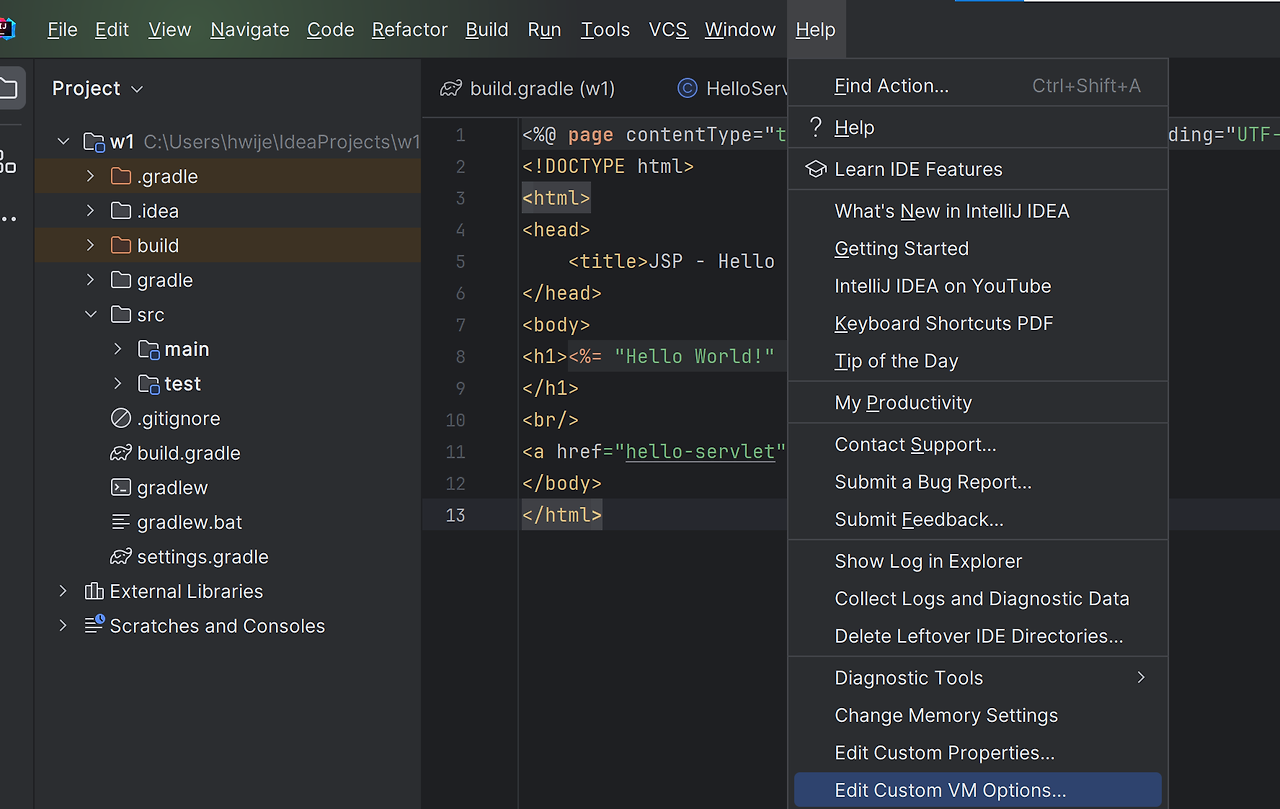Select Submit Feedback...
The width and height of the screenshot is (1280, 809).
pos(978,520)
